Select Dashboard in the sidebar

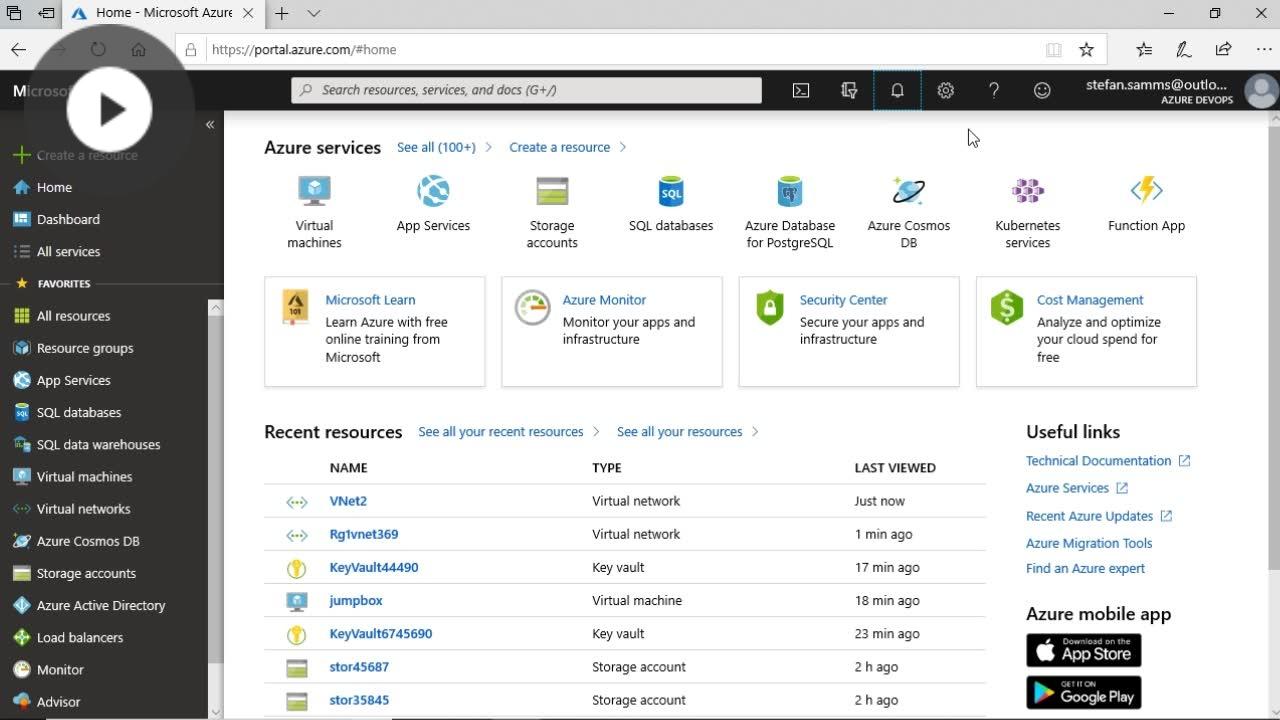68,219
